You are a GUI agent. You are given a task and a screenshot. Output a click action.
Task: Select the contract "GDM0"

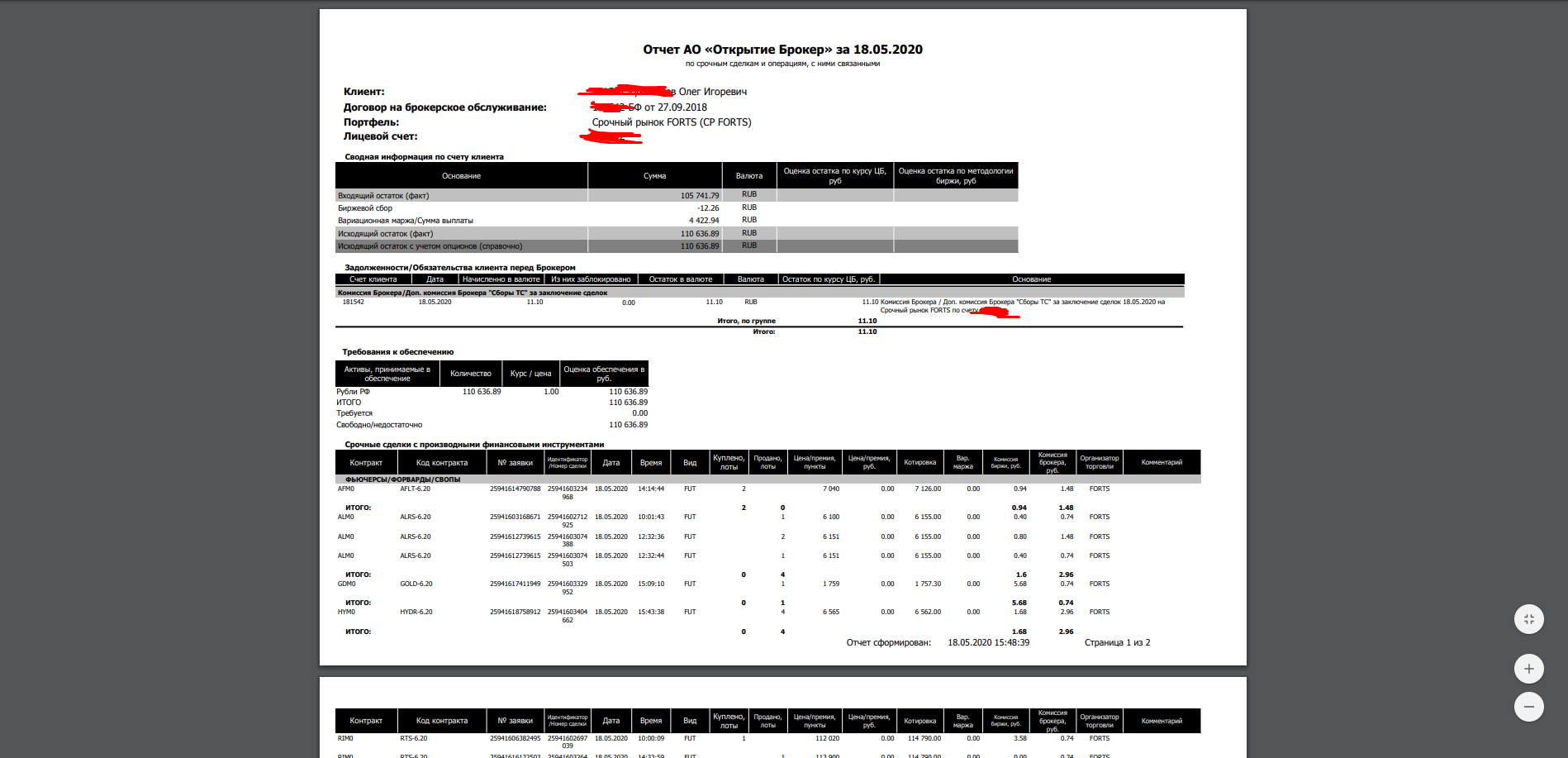346,584
